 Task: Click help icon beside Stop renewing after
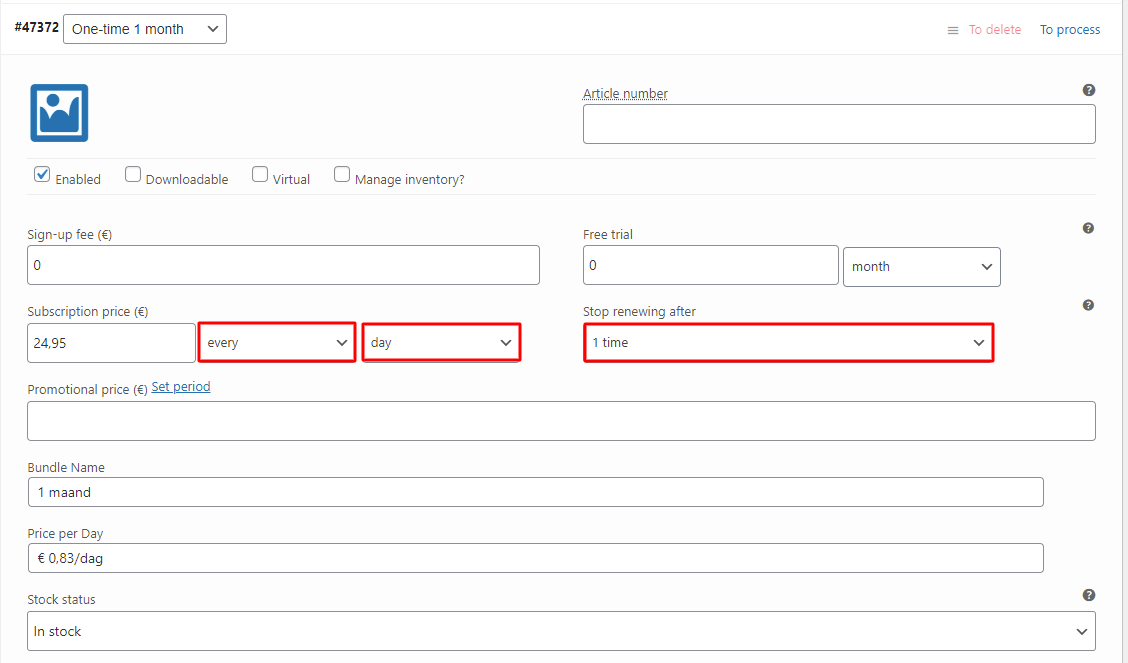[1089, 305]
